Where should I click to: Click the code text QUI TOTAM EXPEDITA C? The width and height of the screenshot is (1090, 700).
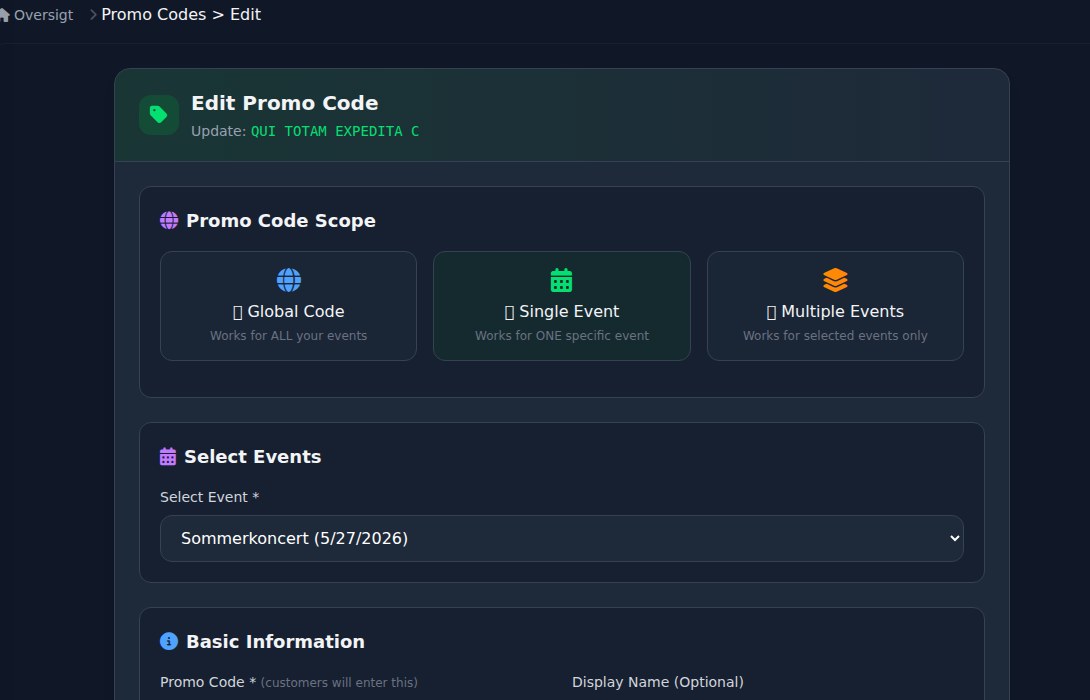pos(334,131)
